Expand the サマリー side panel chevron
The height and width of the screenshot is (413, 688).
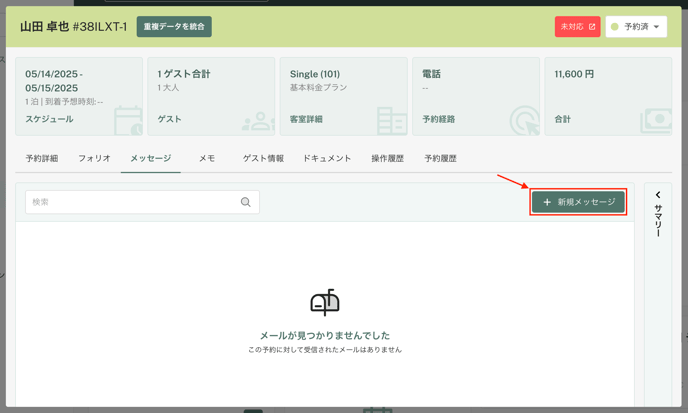click(658, 195)
